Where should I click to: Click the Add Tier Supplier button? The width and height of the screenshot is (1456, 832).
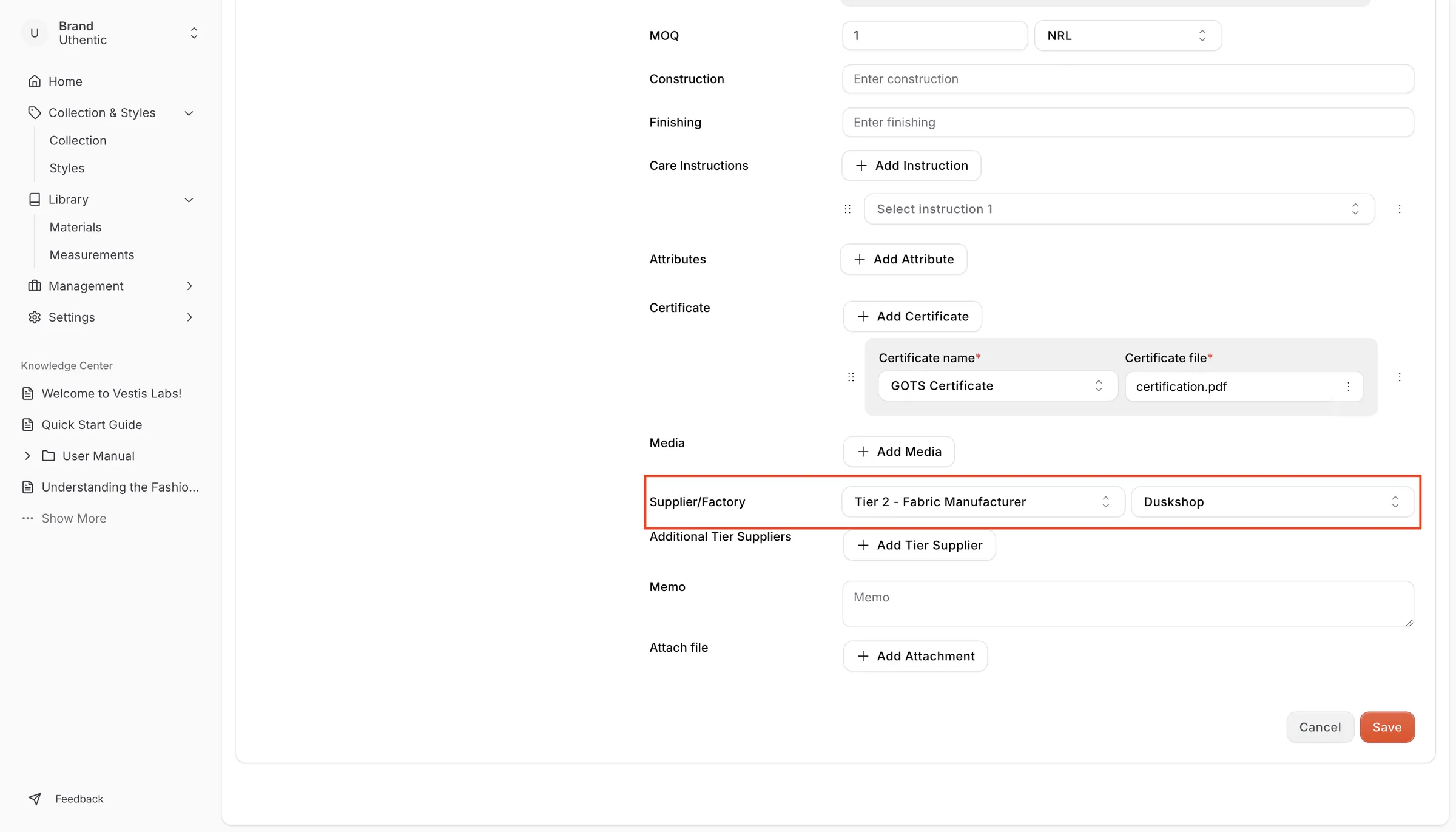click(920, 545)
